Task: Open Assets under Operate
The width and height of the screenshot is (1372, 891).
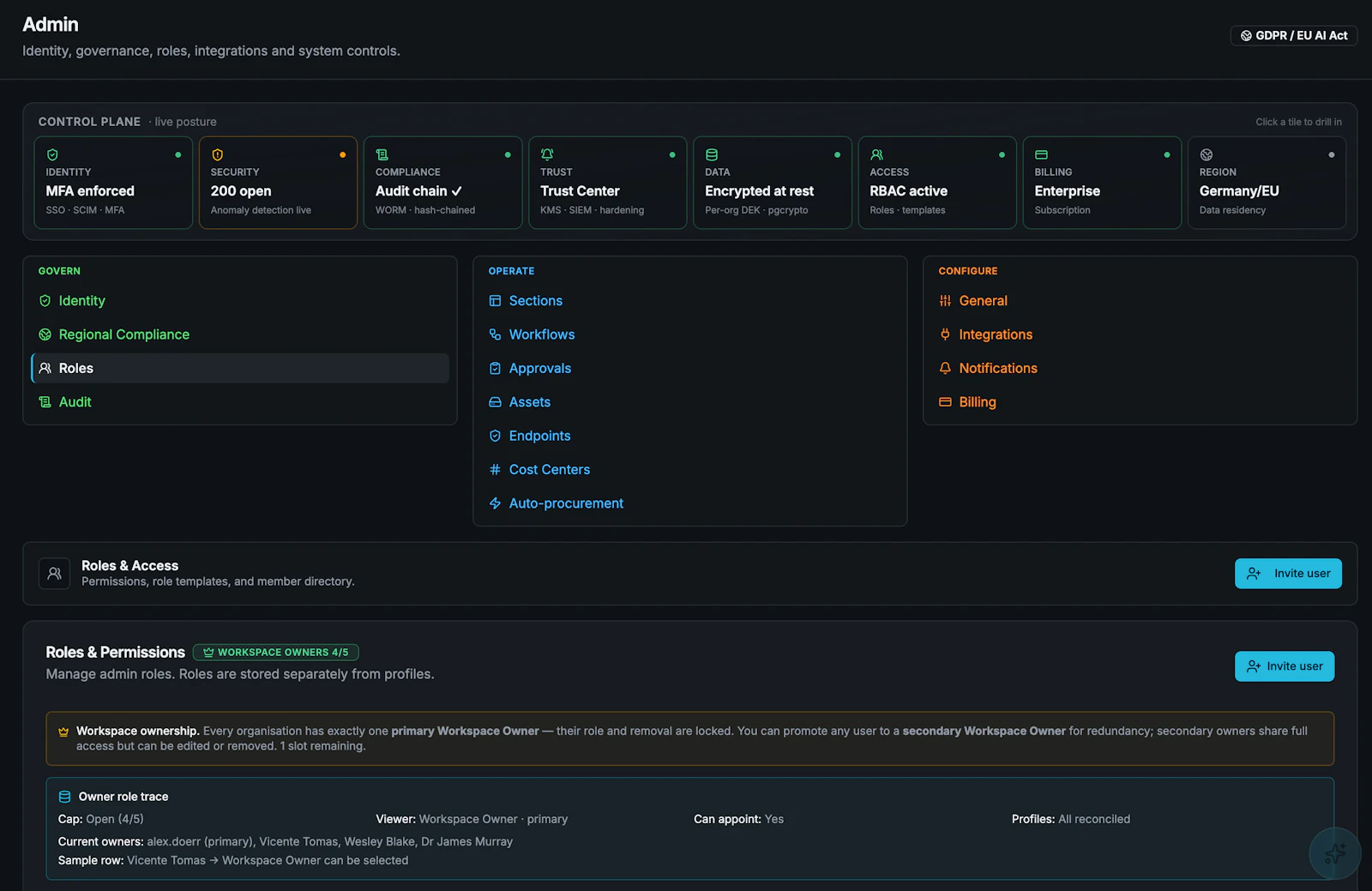Action: pyautogui.click(x=690, y=402)
